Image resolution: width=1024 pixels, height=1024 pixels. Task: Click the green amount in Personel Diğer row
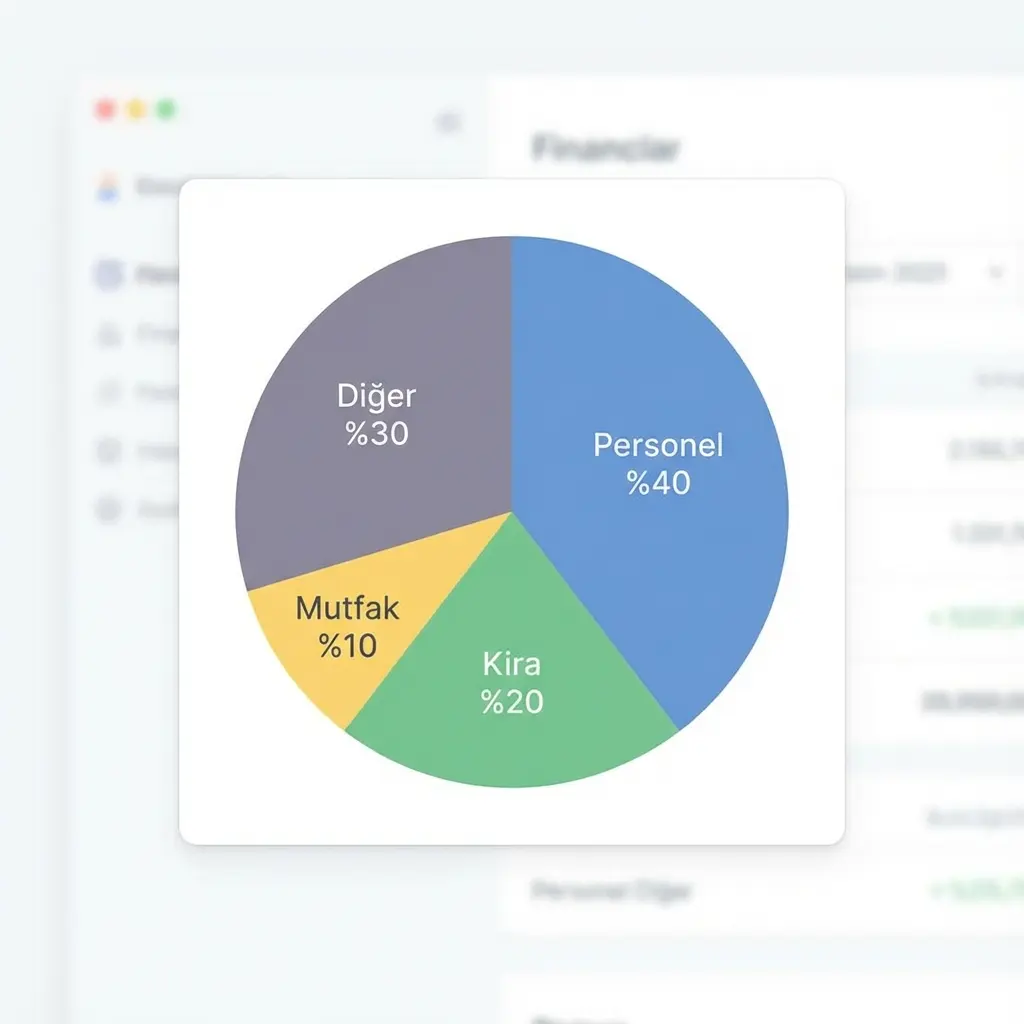pos(975,889)
